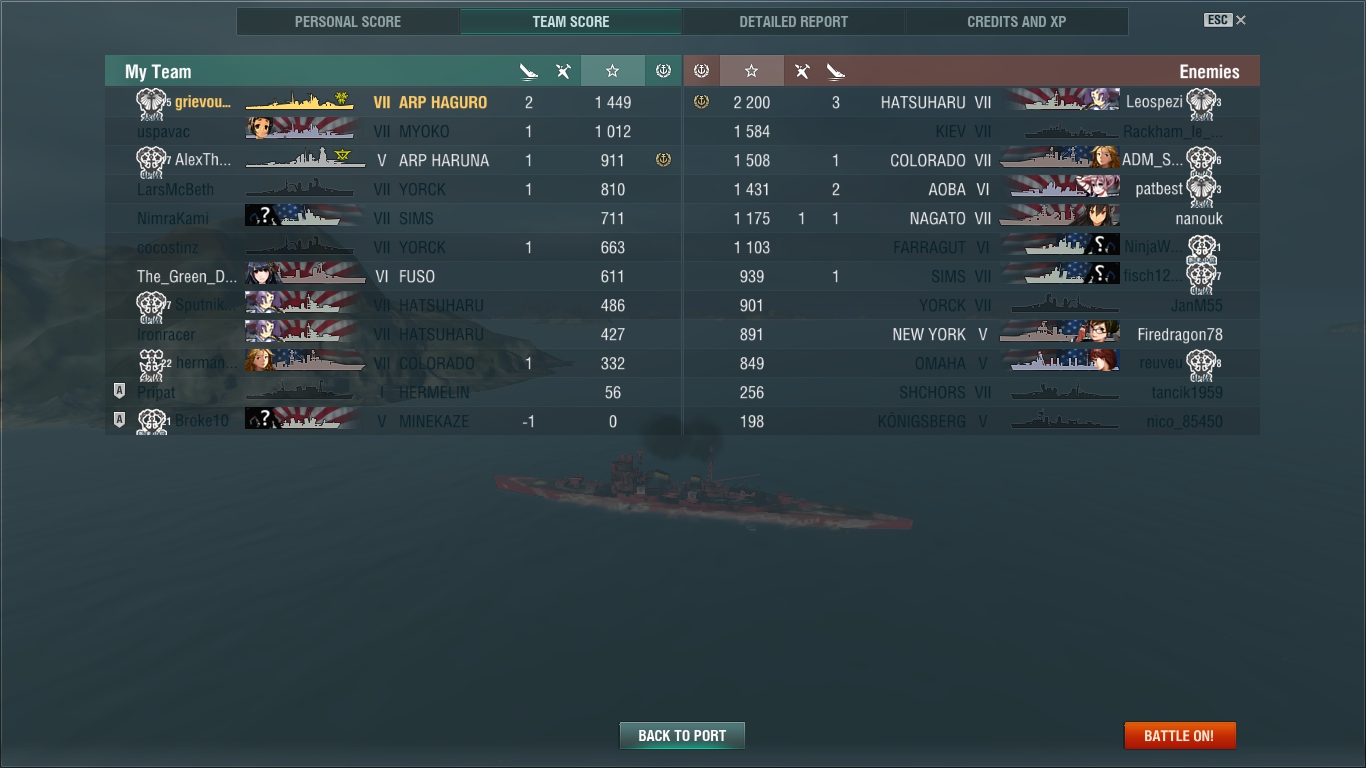The image size is (1366, 768).
Task: Click the Back to Port button
Action: tap(682, 735)
